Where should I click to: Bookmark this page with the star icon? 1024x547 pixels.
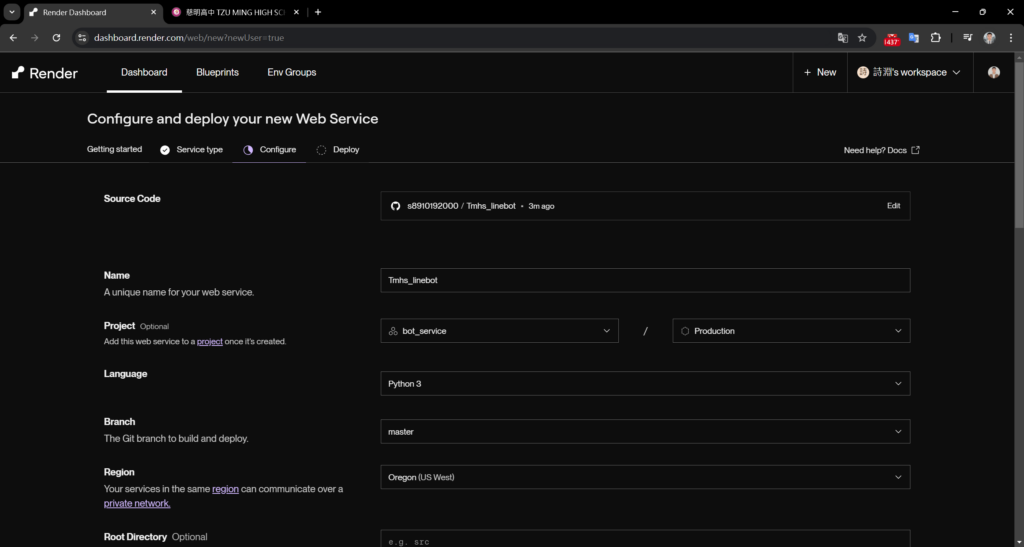[862, 38]
